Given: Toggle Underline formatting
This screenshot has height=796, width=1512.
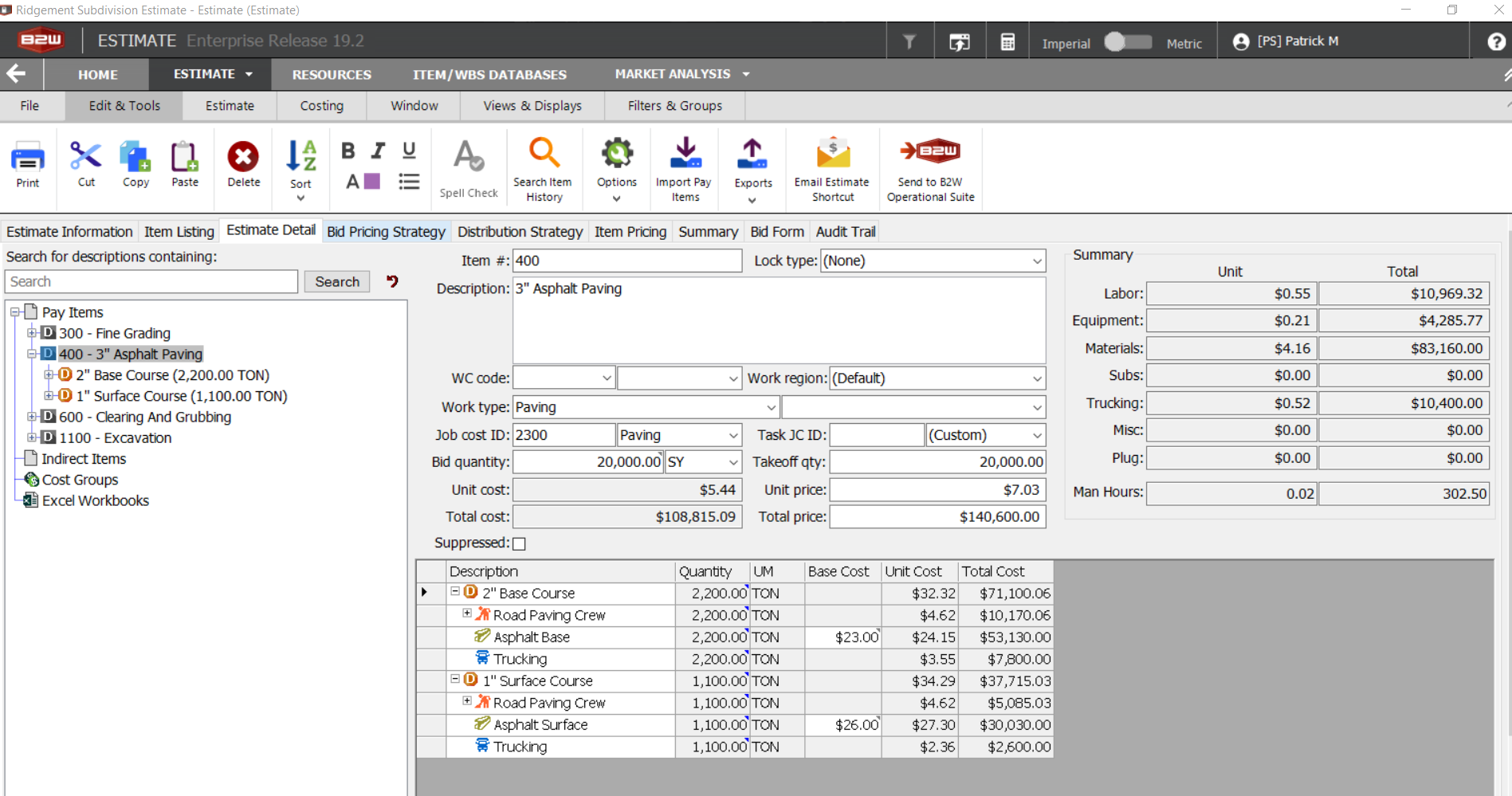Looking at the screenshot, I should 409,151.
